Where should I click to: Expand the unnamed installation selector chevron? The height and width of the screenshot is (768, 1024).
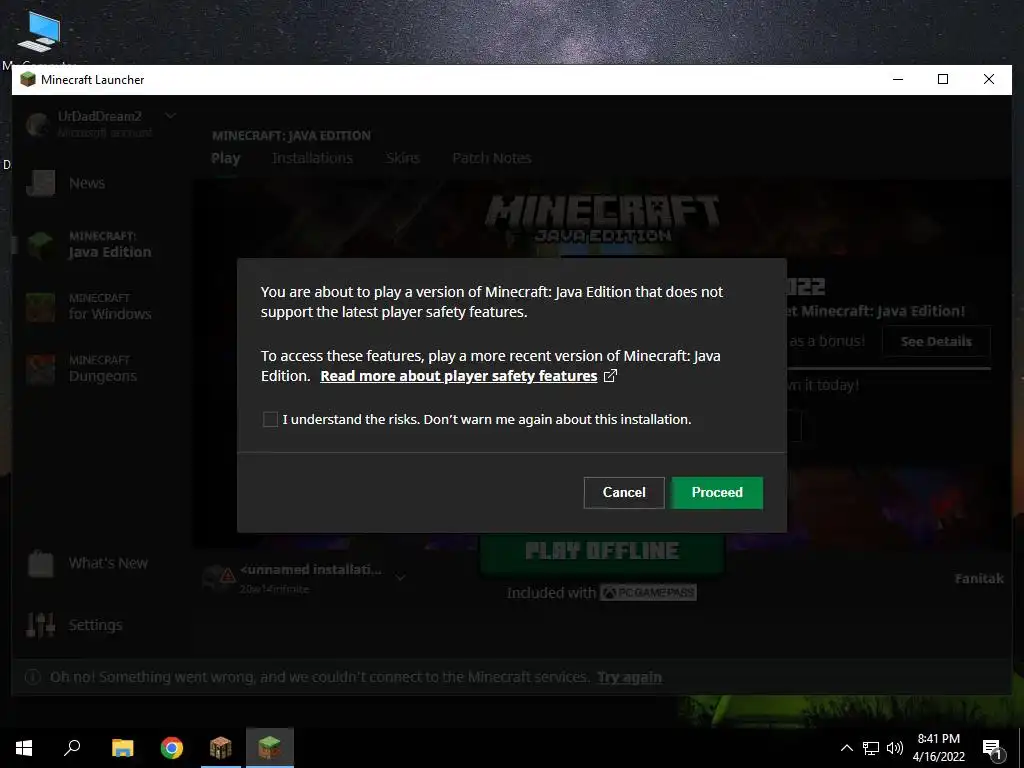(400, 577)
